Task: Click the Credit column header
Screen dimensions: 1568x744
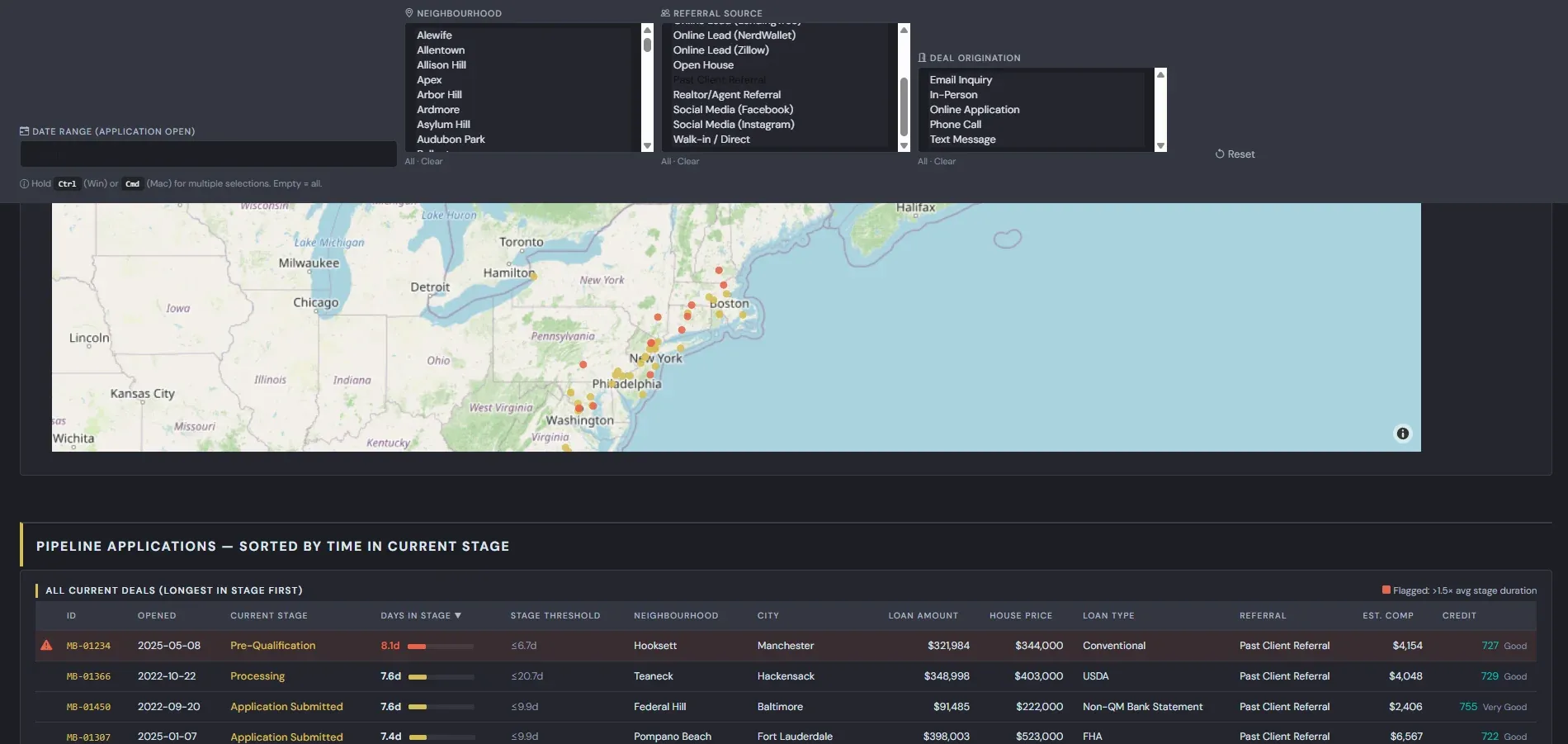Action: pos(1459,616)
